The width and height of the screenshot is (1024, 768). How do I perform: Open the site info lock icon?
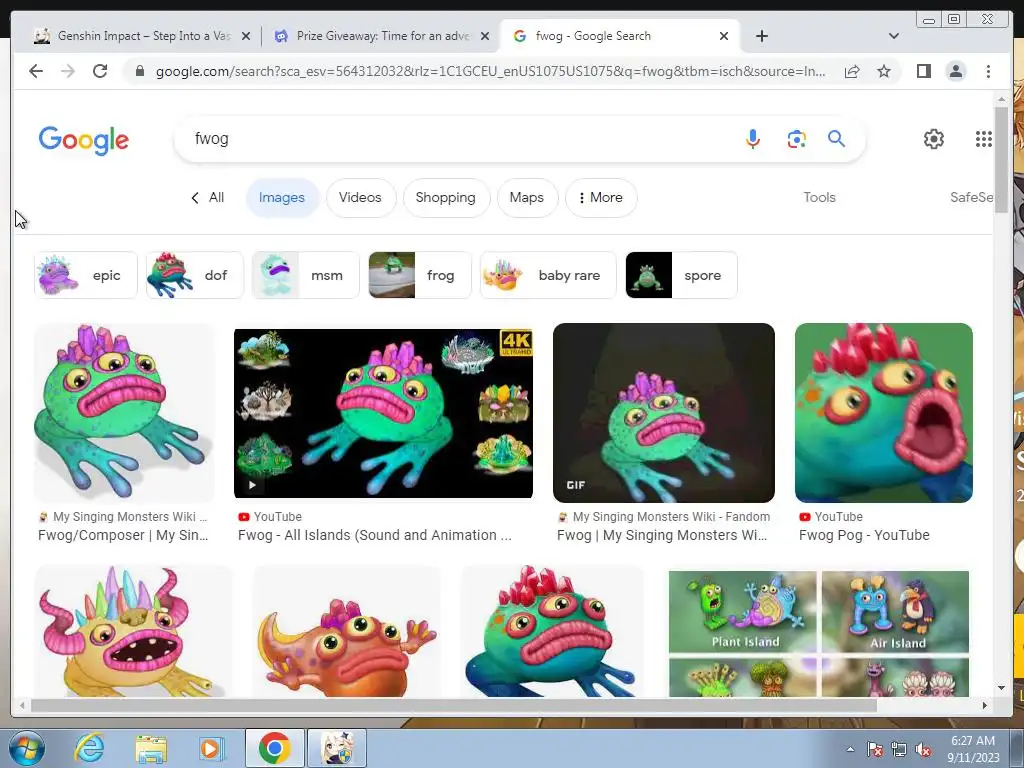[x=139, y=71]
